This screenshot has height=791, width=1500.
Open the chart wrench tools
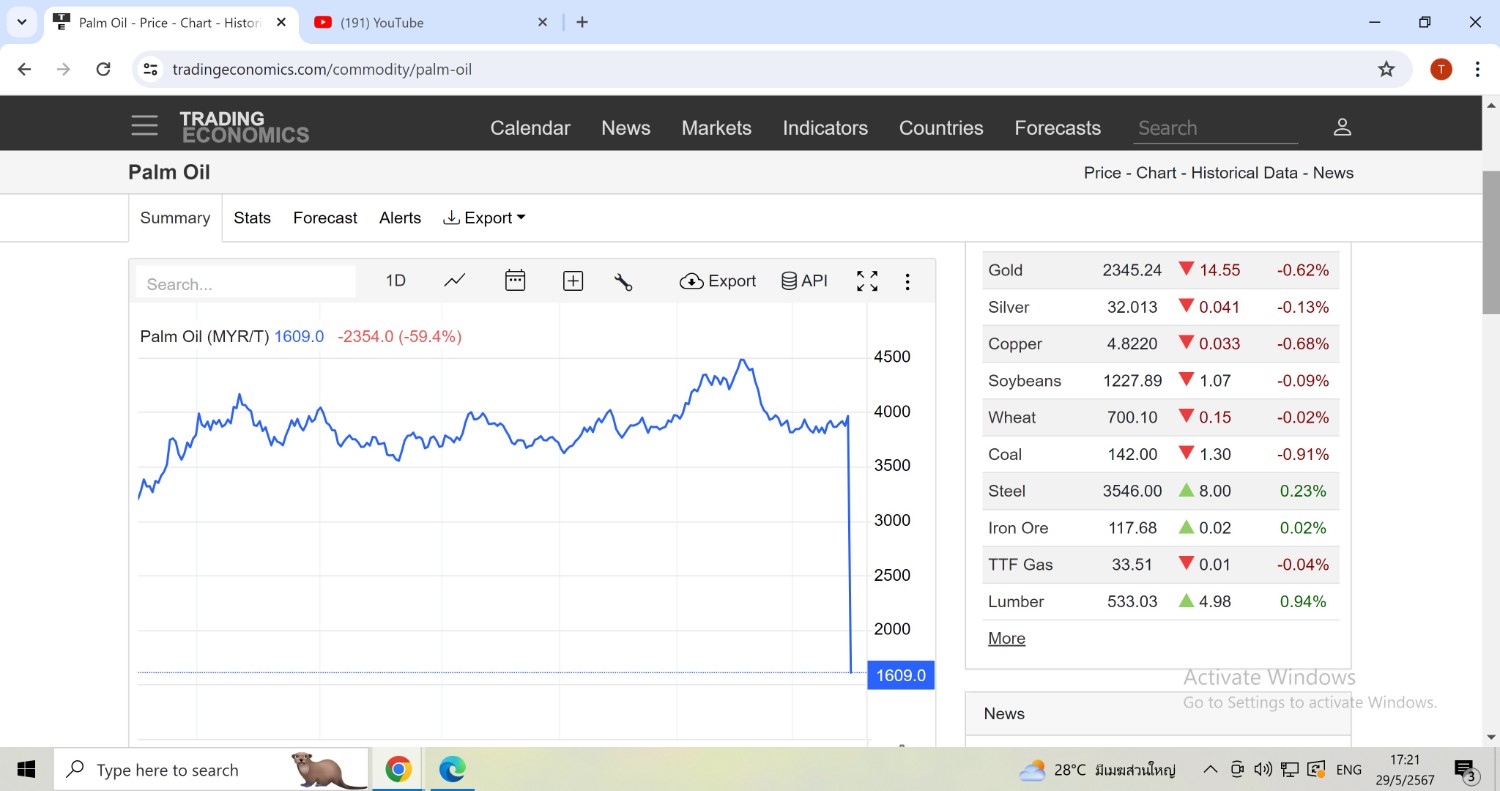coord(623,282)
